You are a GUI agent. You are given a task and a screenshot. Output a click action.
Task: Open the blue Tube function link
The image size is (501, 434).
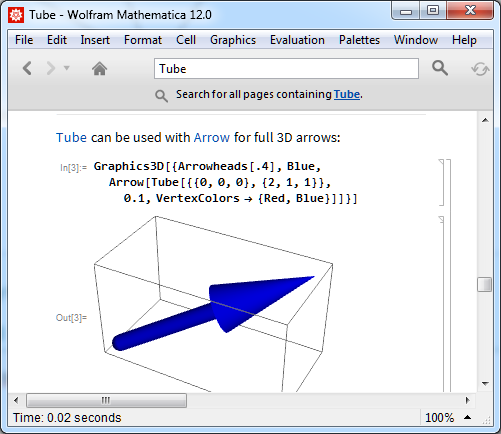[x=71, y=137]
